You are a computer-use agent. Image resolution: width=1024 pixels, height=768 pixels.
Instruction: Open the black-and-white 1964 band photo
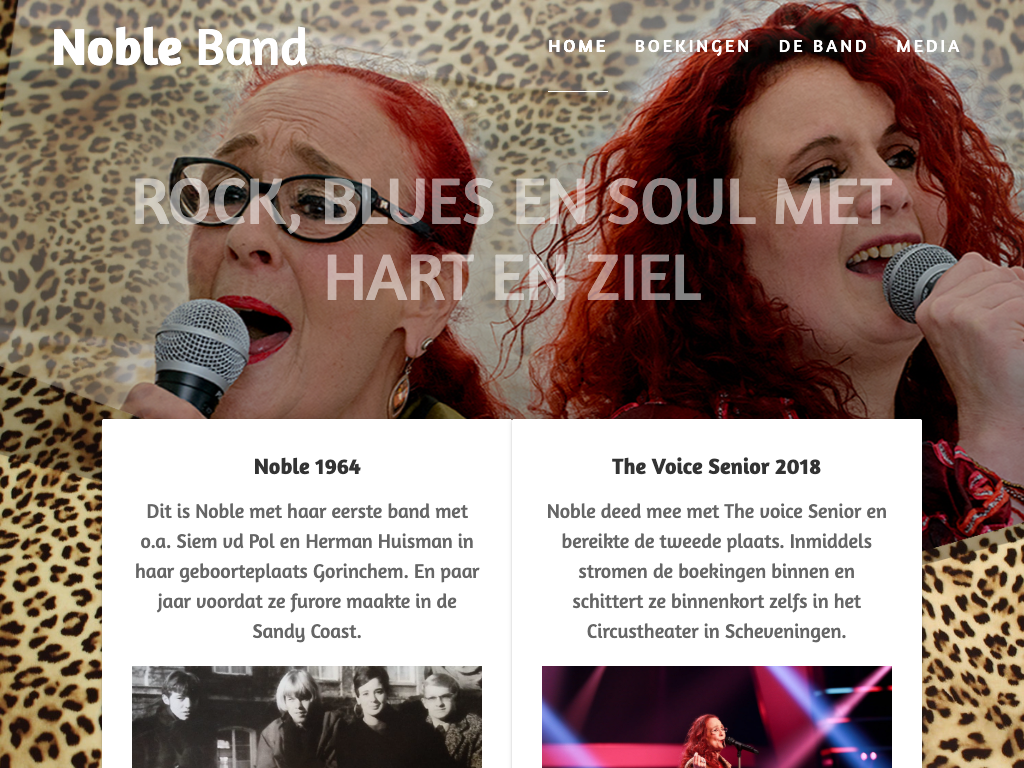click(307, 717)
